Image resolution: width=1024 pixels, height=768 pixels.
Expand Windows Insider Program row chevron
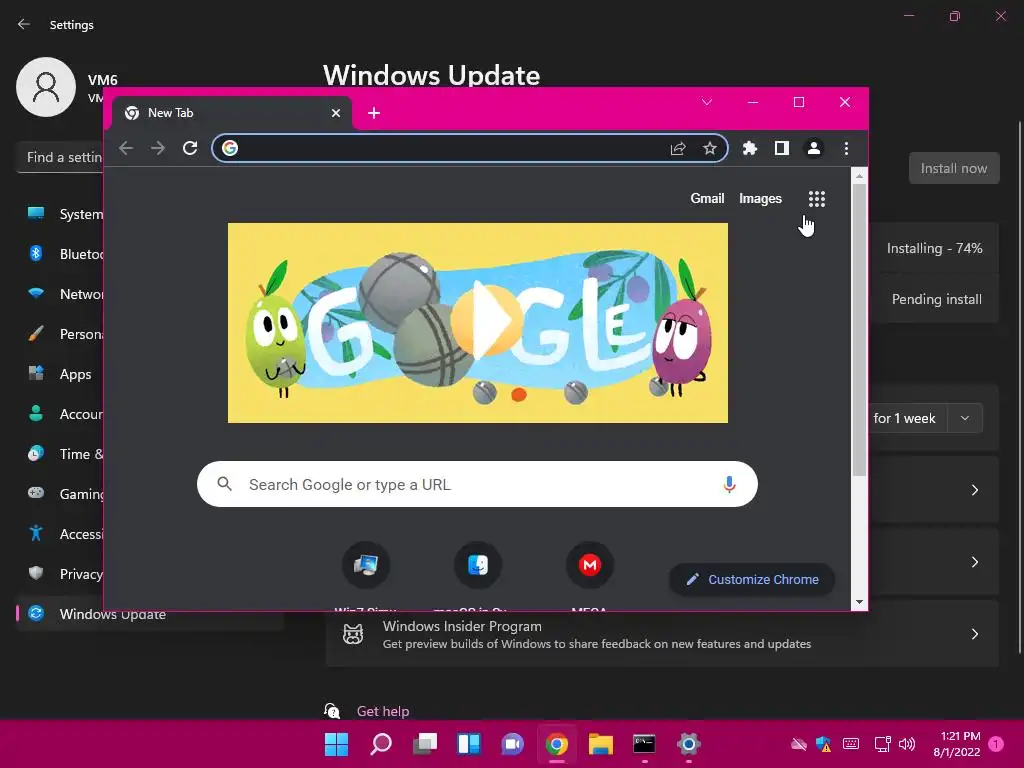pyautogui.click(x=974, y=634)
